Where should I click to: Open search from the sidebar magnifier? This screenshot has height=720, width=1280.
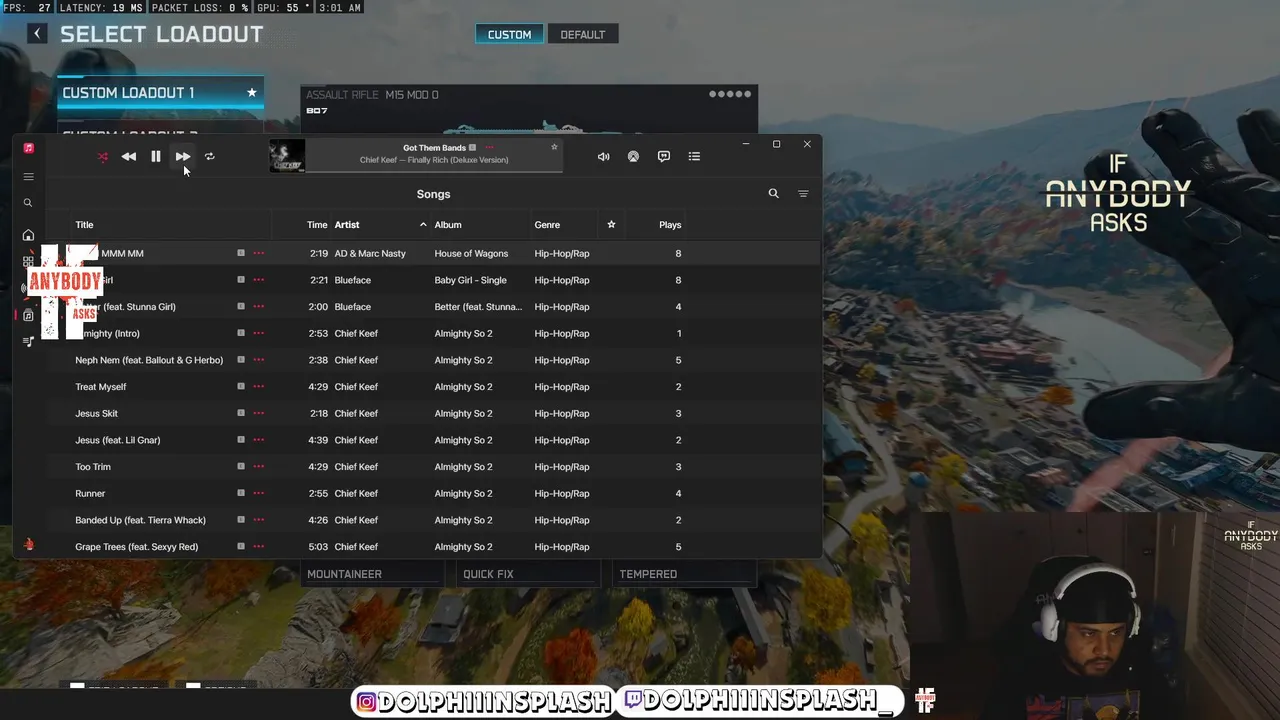(x=28, y=203)
